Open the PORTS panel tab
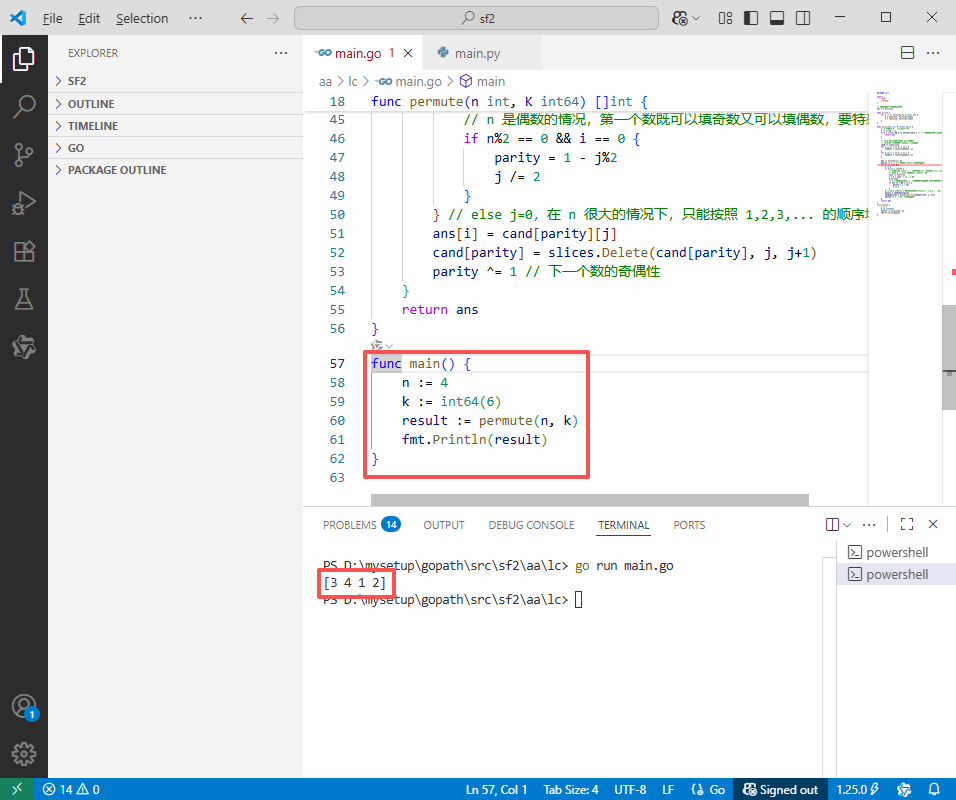This screenshot has height=800, width=956. pyautogui.click(x=689, y=525)
